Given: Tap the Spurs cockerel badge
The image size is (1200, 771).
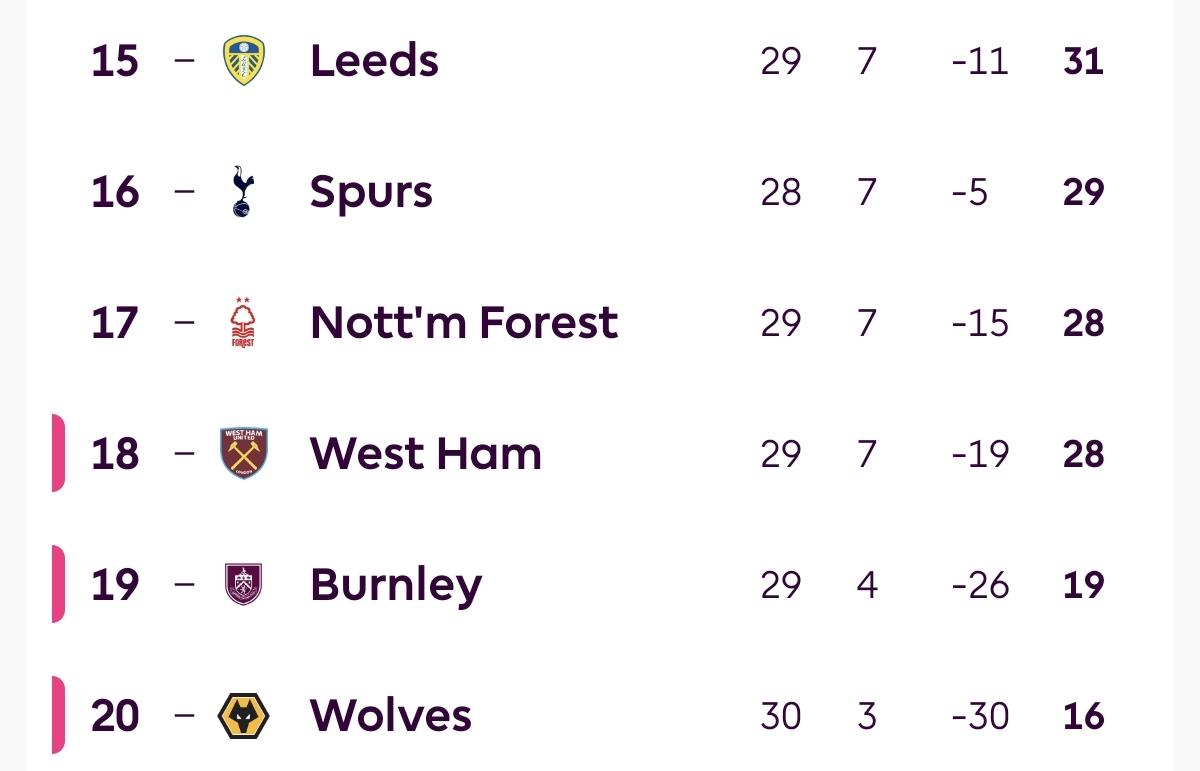Looking at the screenshot, I should (x=243, y=192).
